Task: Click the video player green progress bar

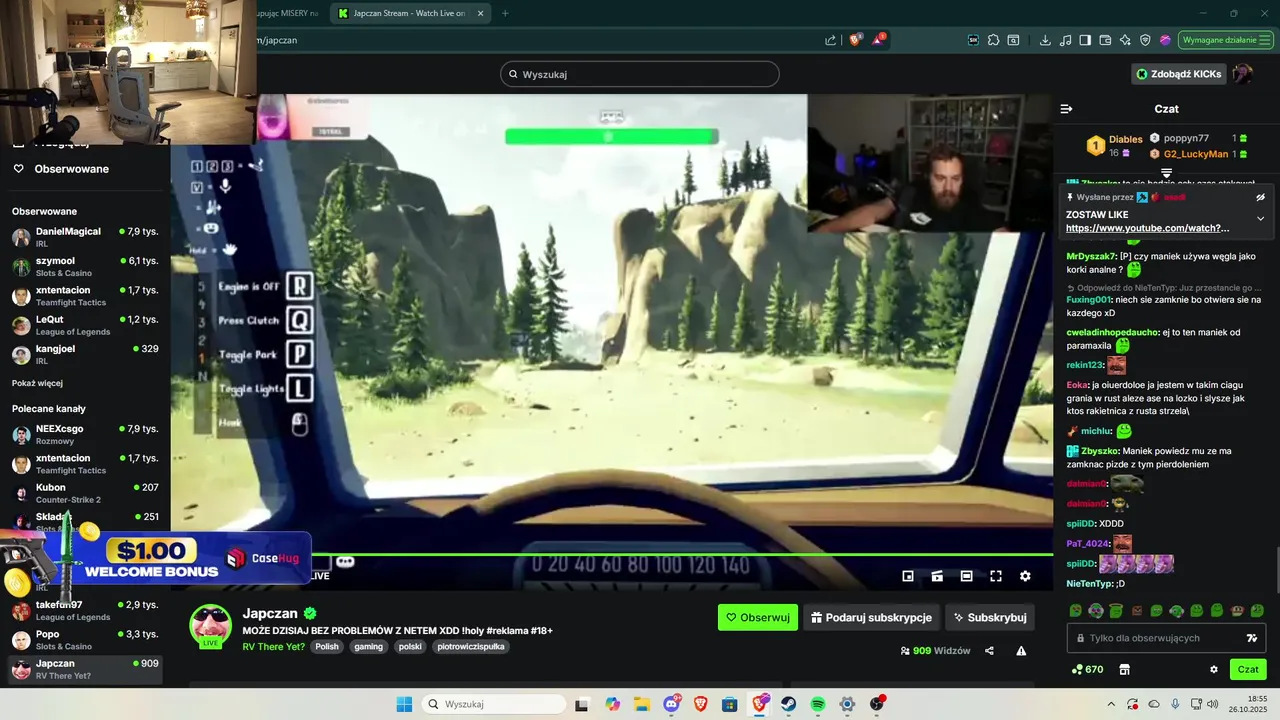Action: tap(611, 554)
